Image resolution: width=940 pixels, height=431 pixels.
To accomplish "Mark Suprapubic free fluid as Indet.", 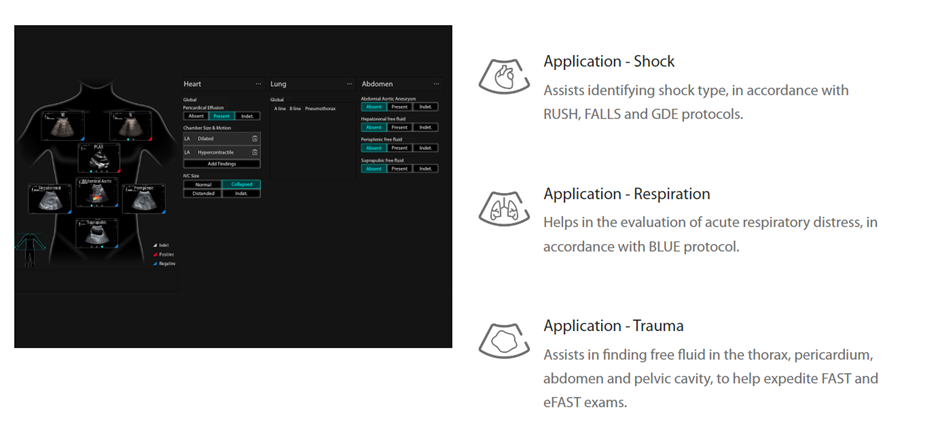I will click(x=425, y=168).
